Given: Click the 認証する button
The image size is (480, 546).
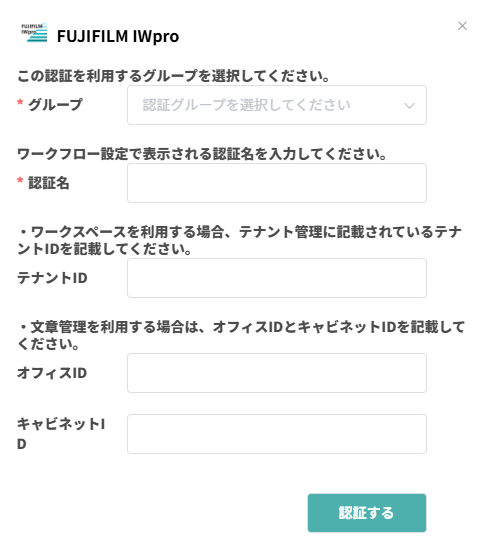Looking at the screenshot, I should tap(367, 513).
